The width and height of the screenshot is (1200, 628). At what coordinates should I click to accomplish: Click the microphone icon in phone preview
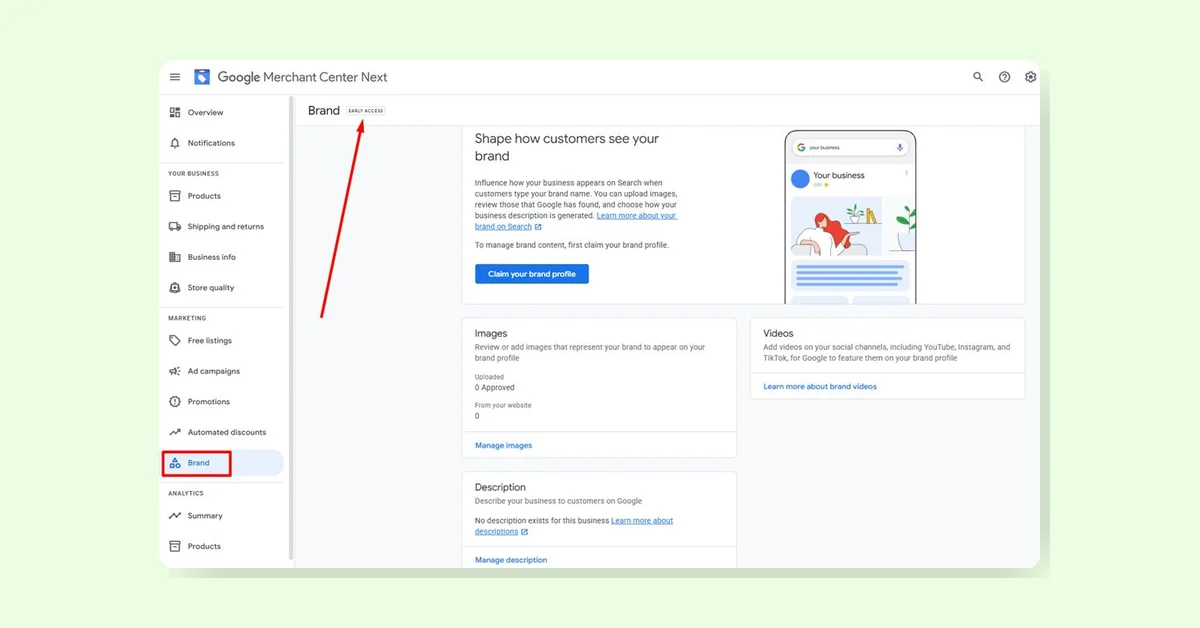point(899,147)
